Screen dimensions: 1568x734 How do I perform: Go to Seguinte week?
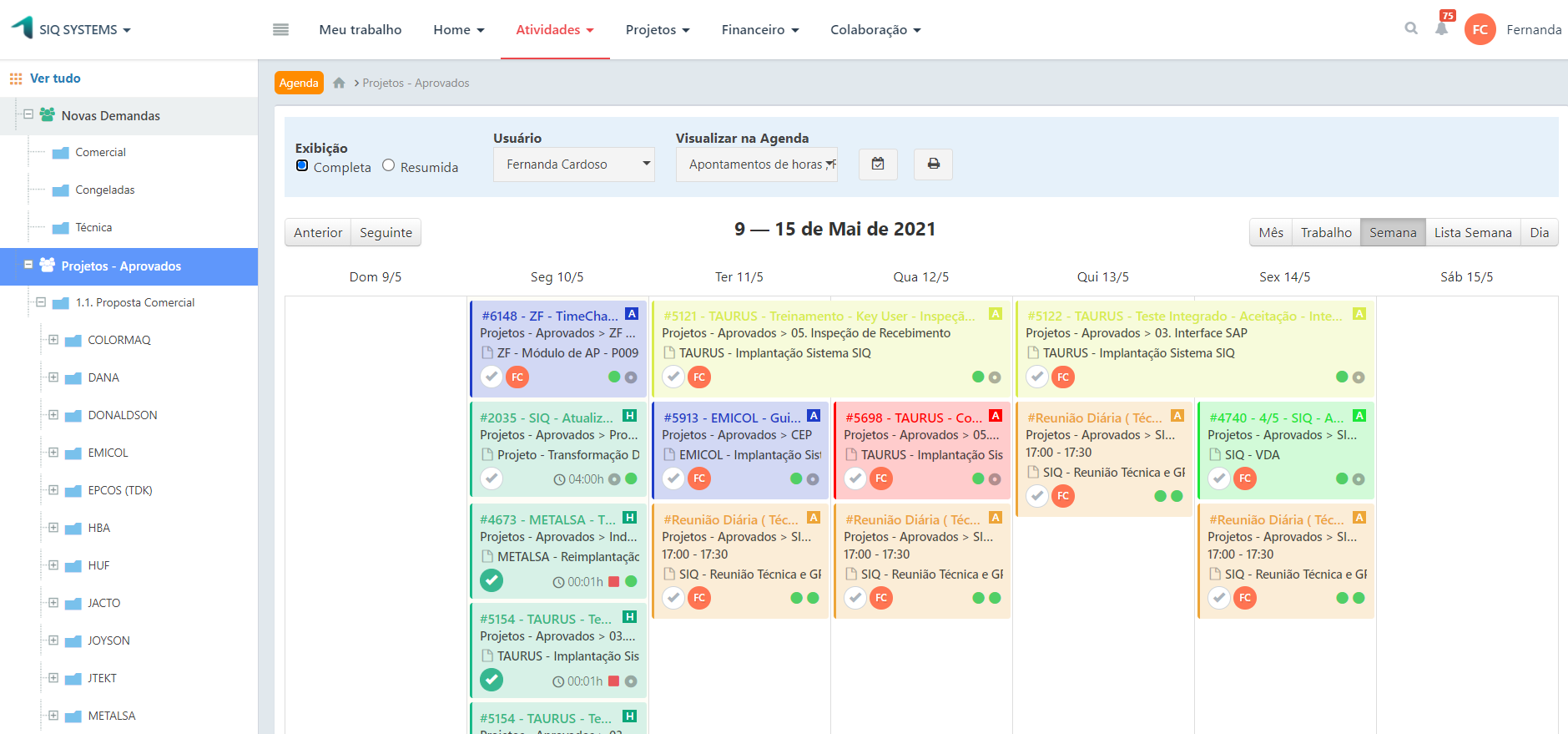[x=386, y=232]
